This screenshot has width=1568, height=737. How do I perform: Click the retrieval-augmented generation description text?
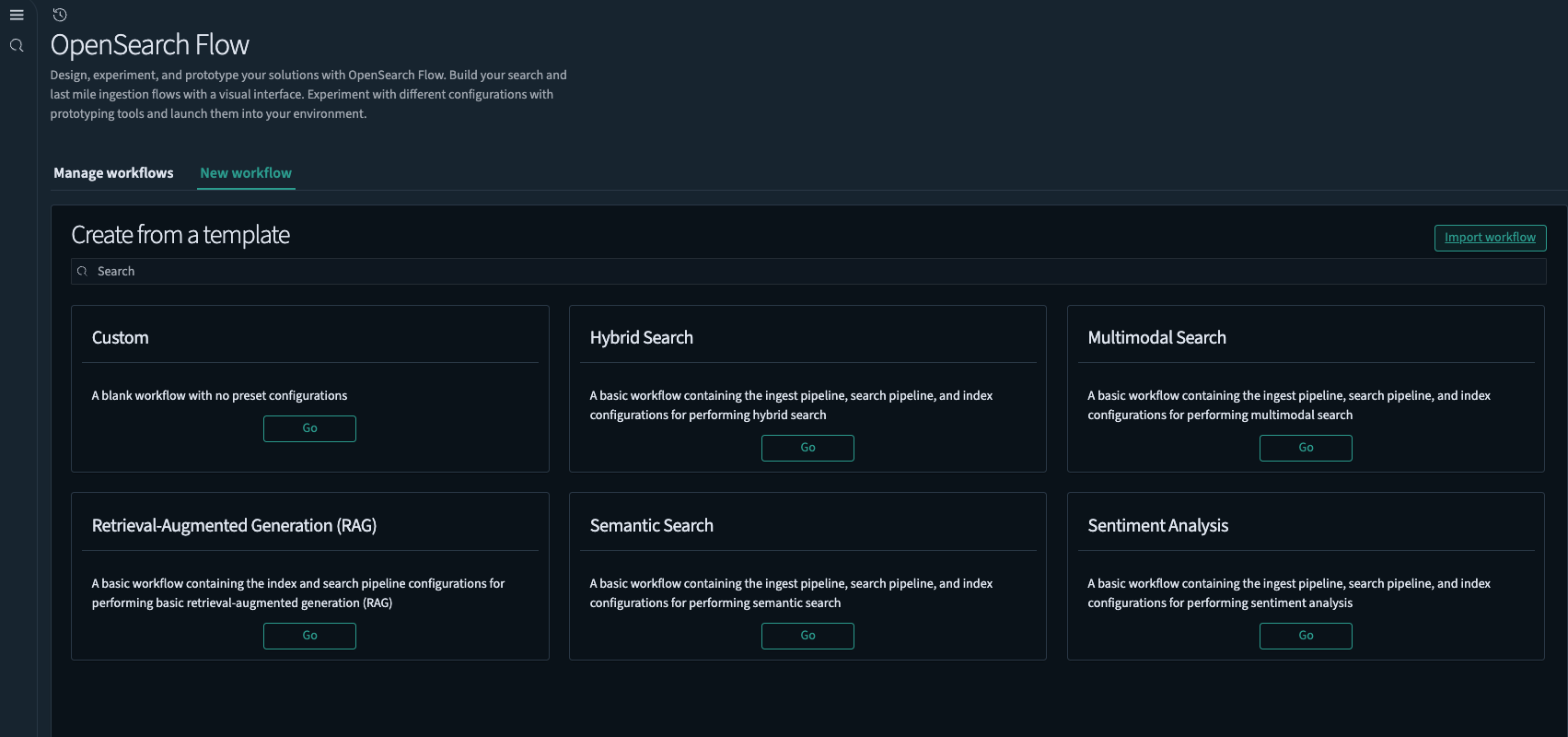click(298, 593)
